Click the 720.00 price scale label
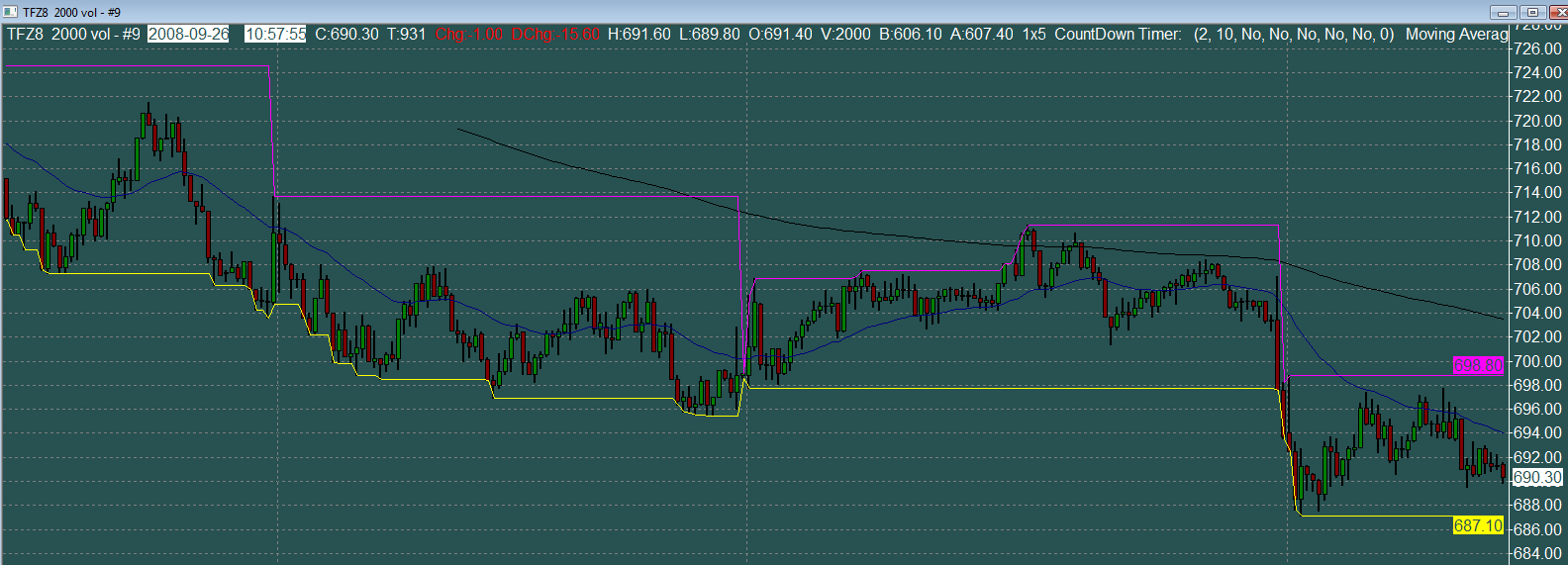1568x565 pixels. coord(1538,121)
